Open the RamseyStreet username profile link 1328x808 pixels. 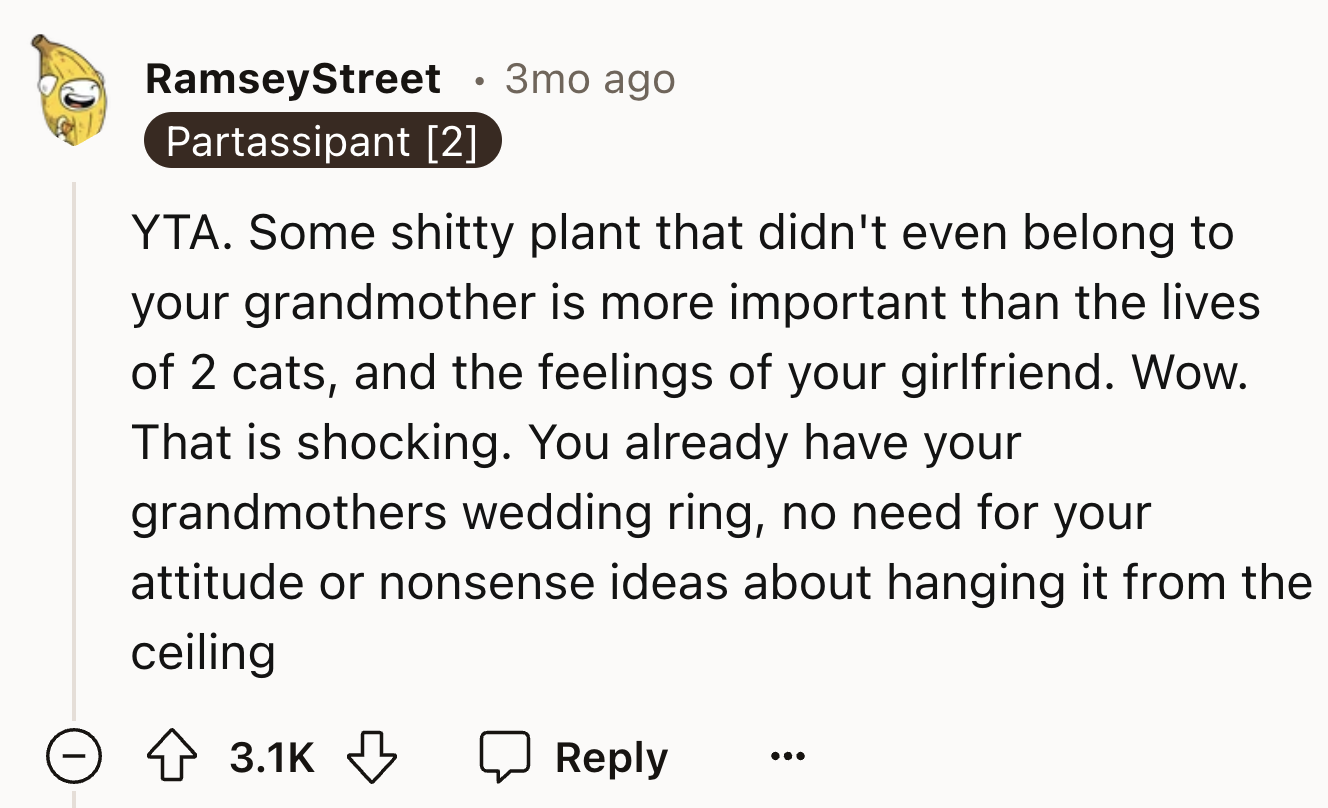coord(293,79)
